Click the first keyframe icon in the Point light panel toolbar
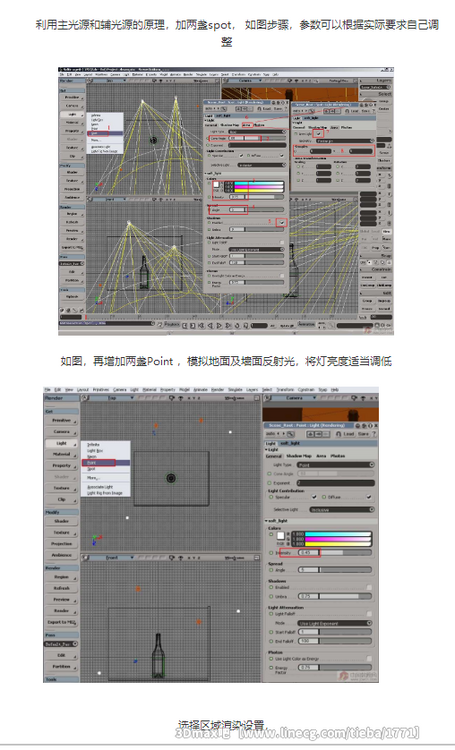Image resolution: width=455 pixels, height=750 pixels. [x=310, y=434]
